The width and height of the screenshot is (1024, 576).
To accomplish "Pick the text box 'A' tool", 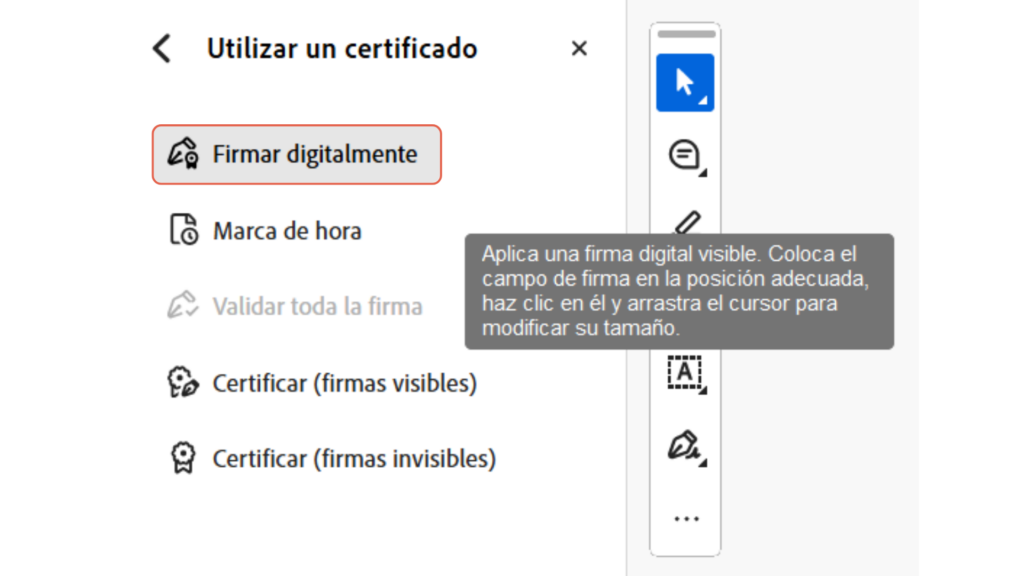I will tap(685, 372).
